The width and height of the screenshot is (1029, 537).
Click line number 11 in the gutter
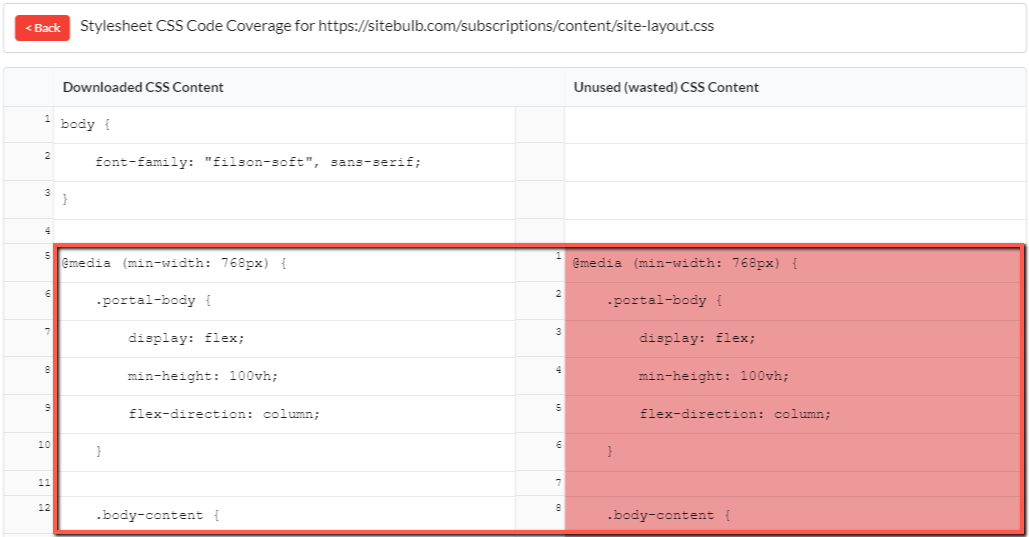point(45,482)
